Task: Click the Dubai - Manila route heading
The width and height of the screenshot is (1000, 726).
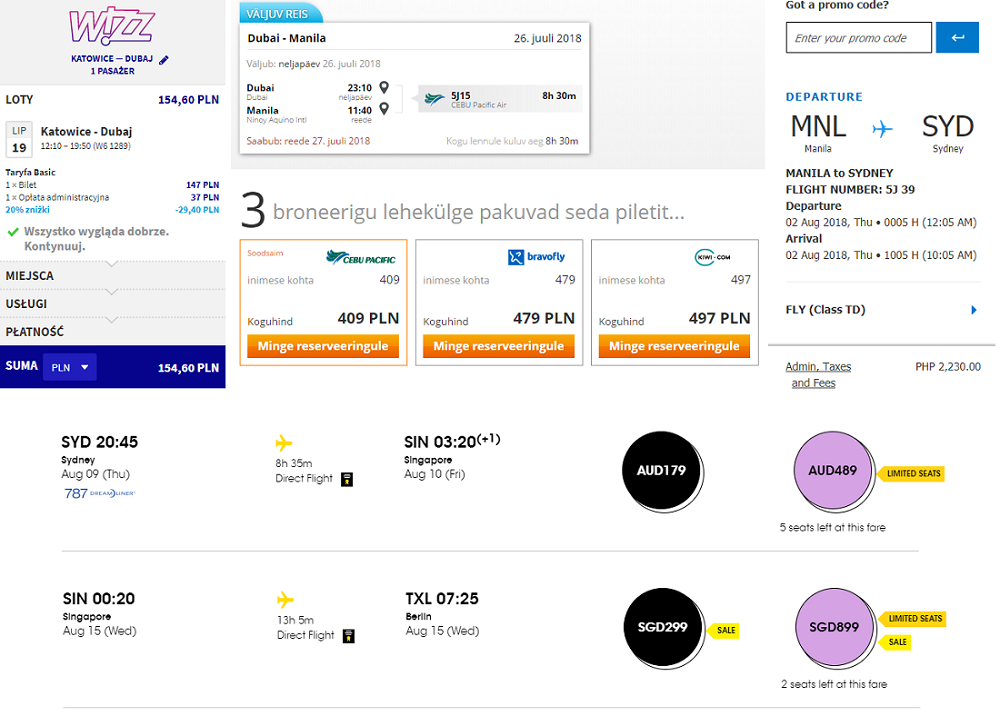Action: pos(286,38)
